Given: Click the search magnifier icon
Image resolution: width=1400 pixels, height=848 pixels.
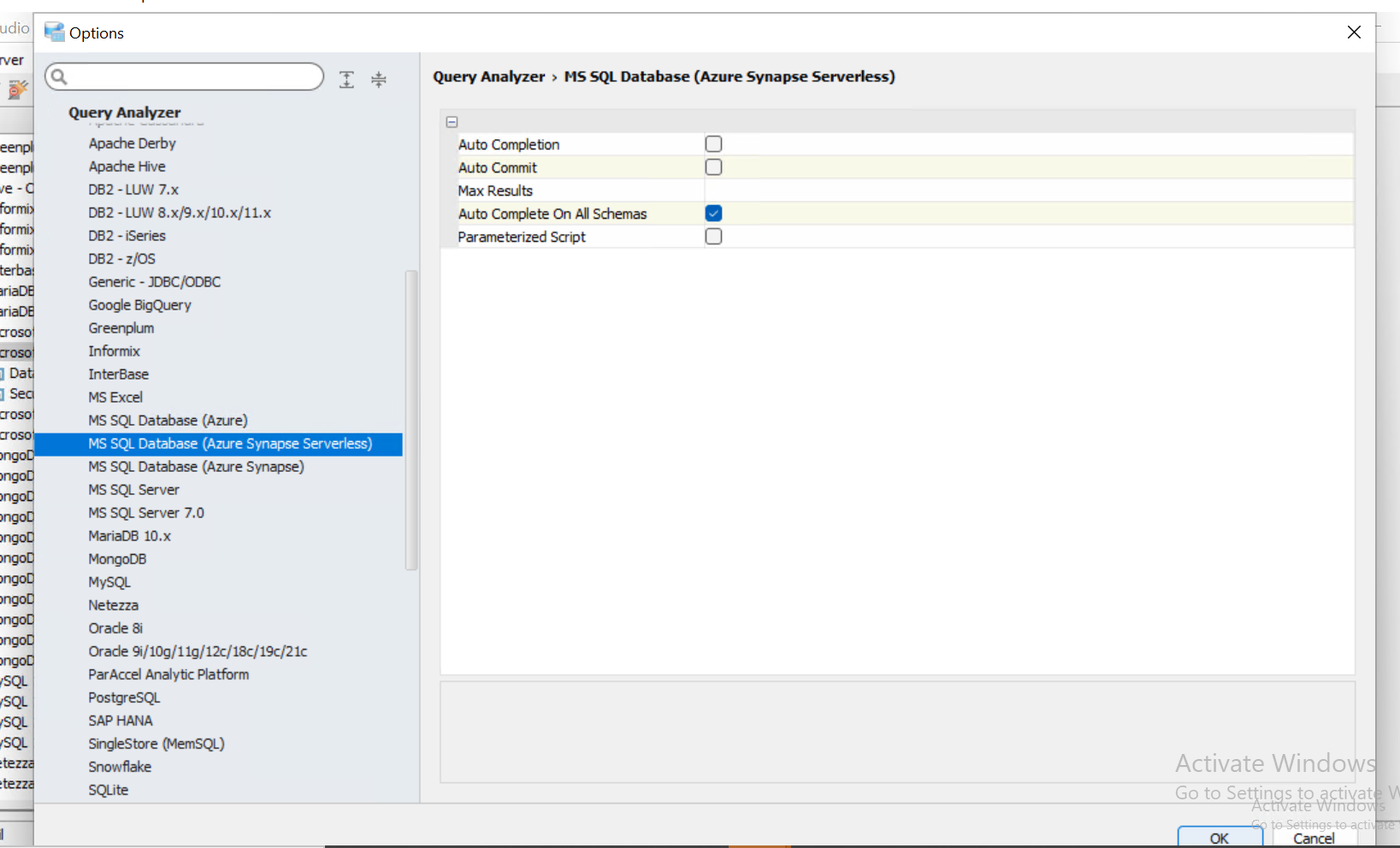Looking at the screenshot, I should click(x=59, y=77).
